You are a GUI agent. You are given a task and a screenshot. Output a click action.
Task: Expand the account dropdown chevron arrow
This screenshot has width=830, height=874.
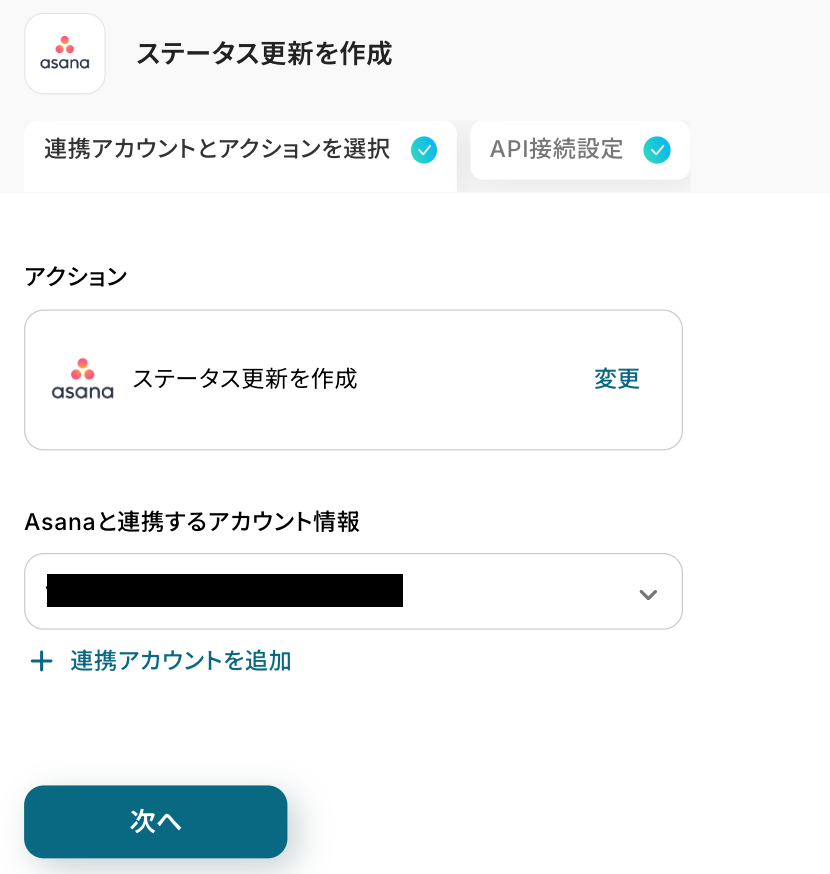[x=648, y=594]
